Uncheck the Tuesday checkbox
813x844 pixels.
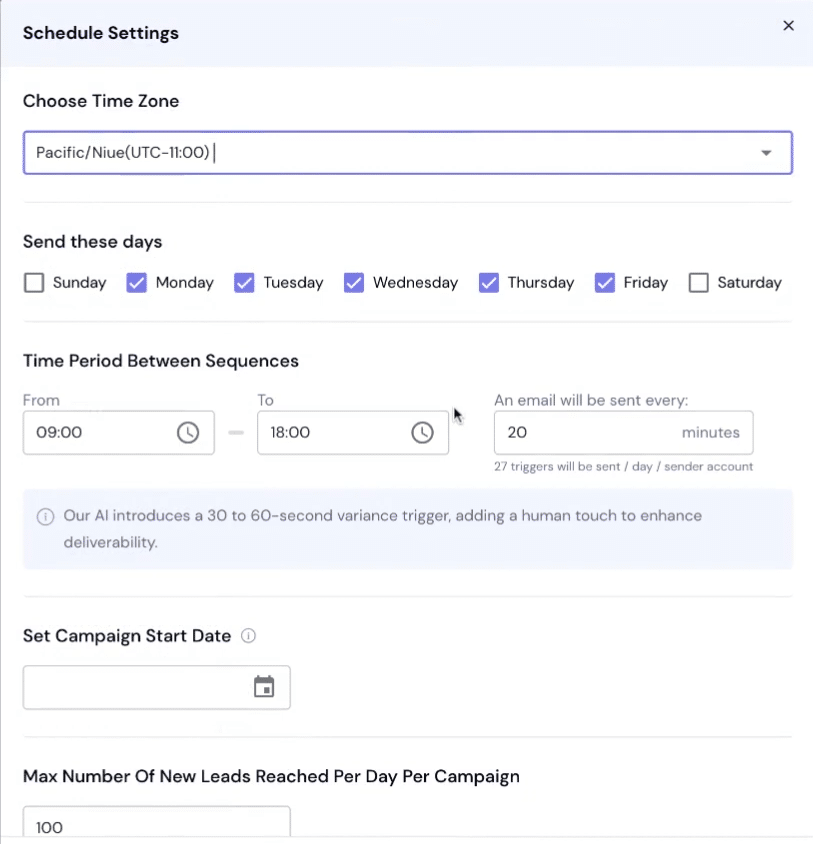[244, 283]
